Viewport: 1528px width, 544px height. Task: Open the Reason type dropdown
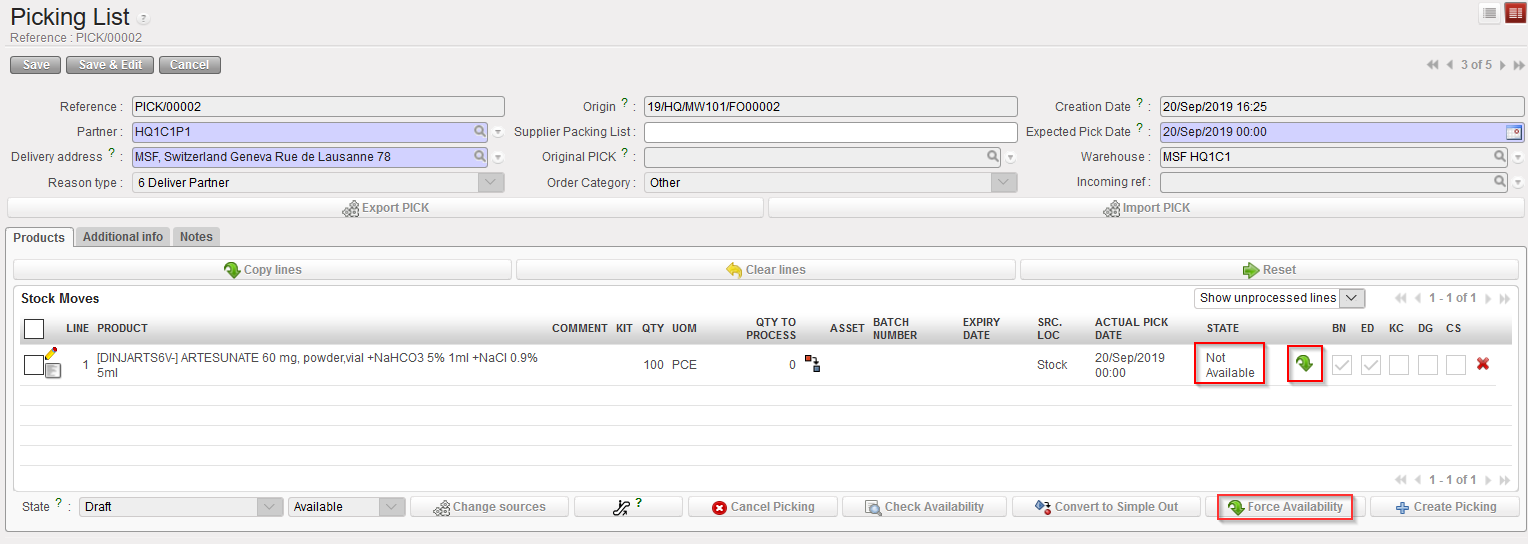490,183
